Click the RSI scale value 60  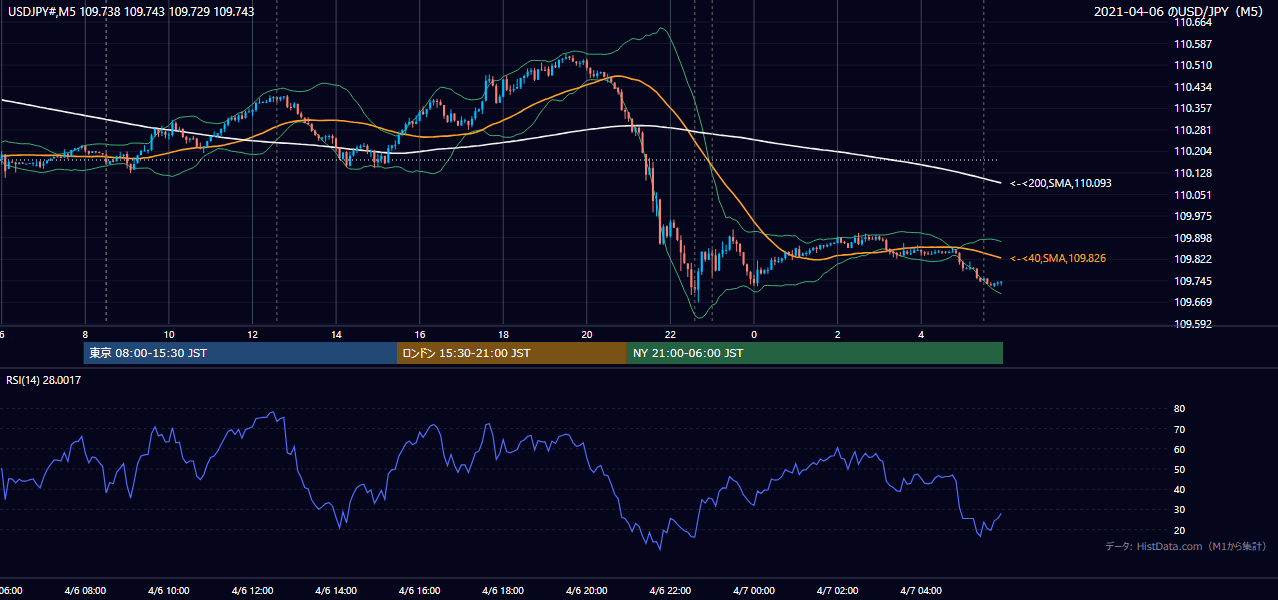(1180, 449)
